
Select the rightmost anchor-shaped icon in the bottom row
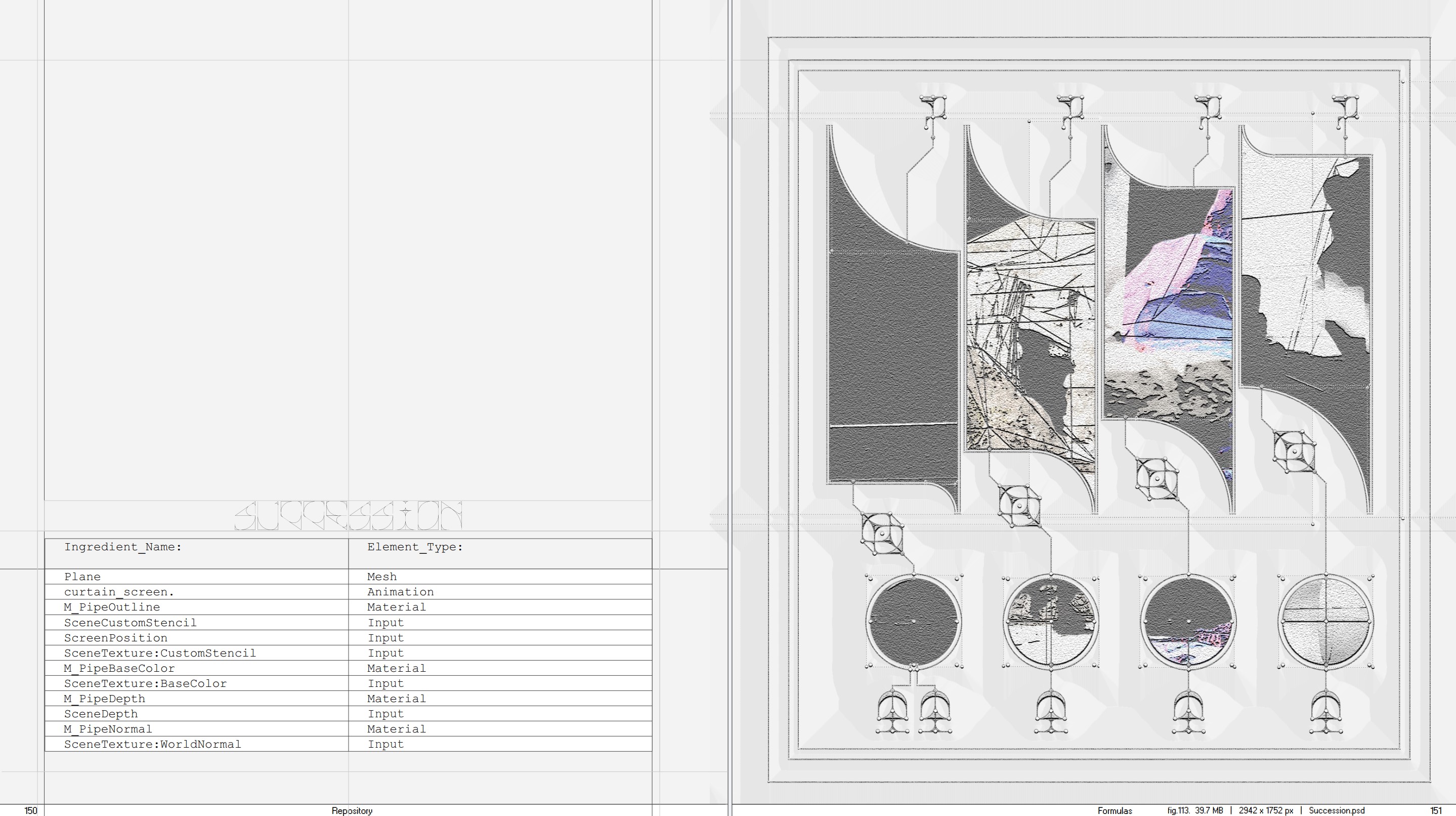1325,712
